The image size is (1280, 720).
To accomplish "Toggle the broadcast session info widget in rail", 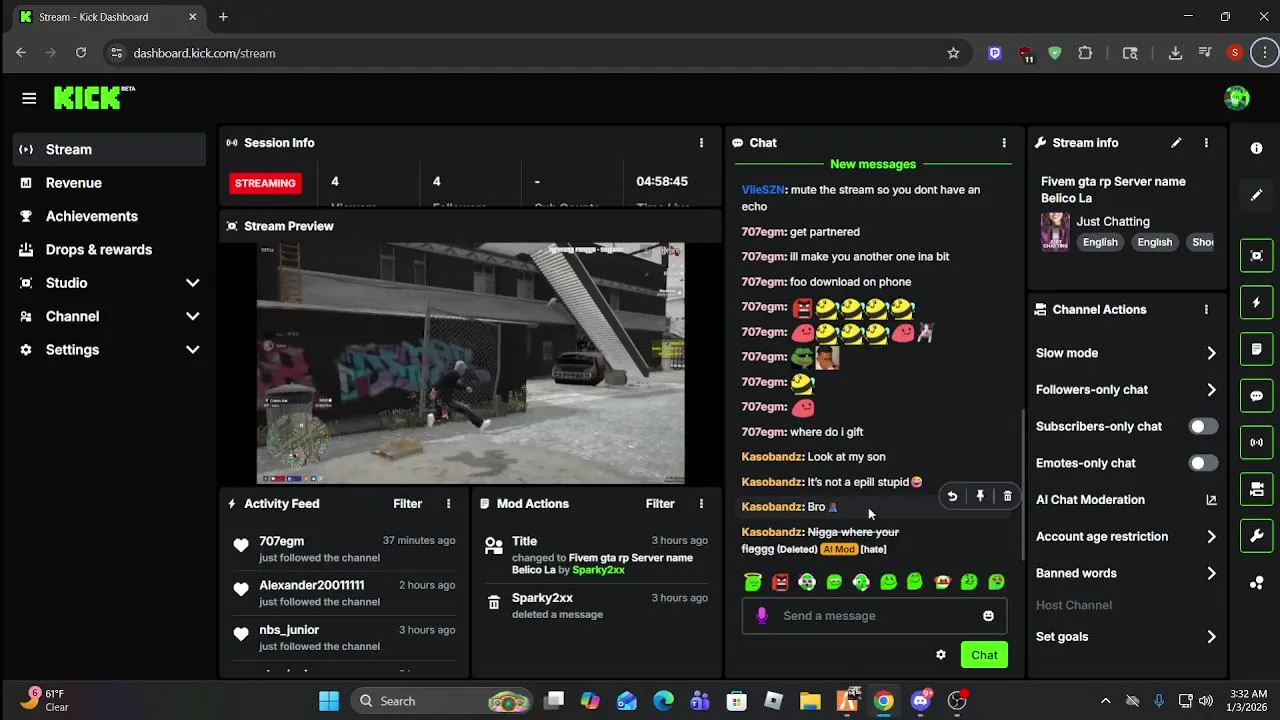I will (x=1257, y=442).
